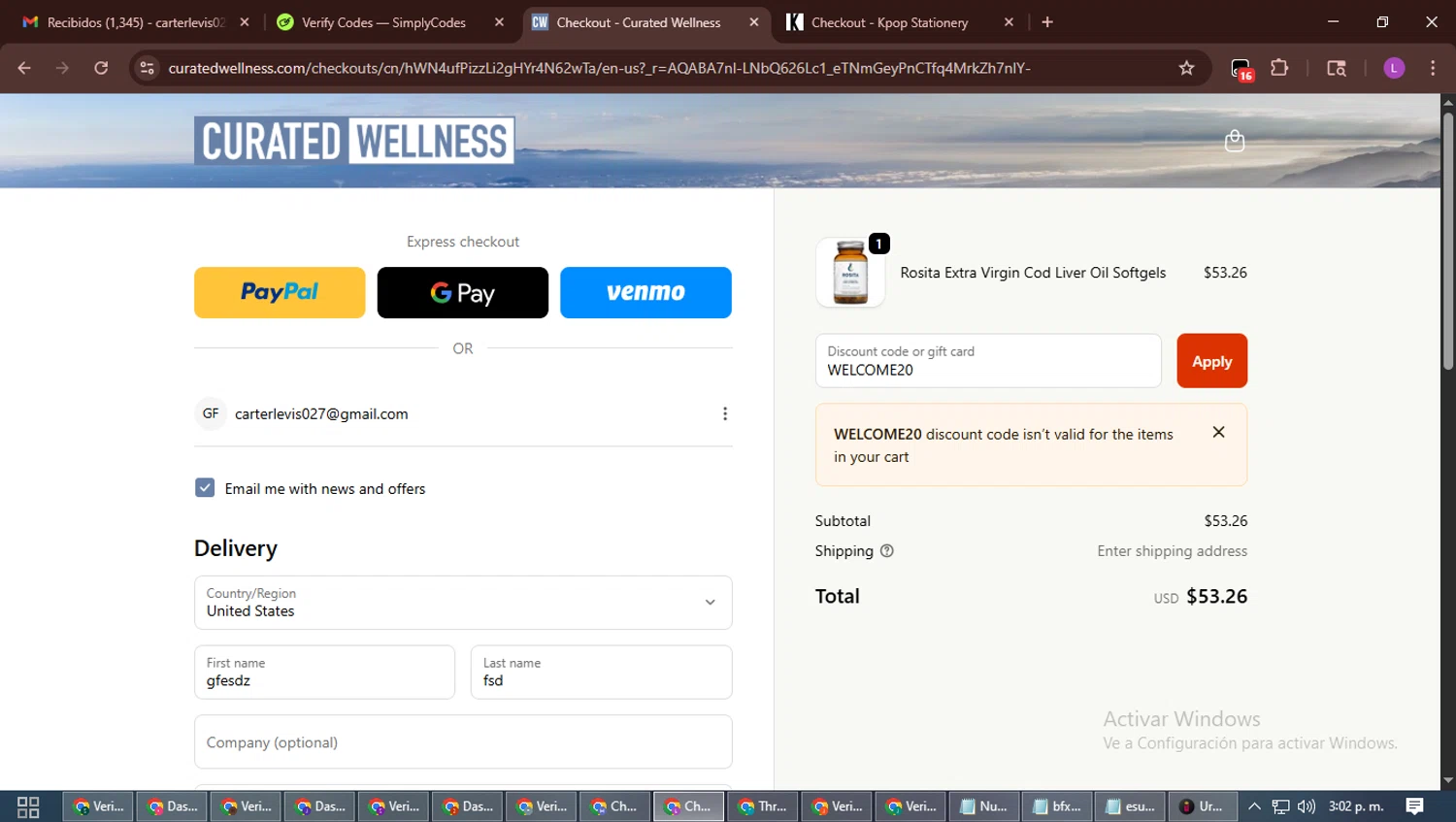Show hidden system tray icons
The image size is (1456, 822).
[x=1254, y=806]
